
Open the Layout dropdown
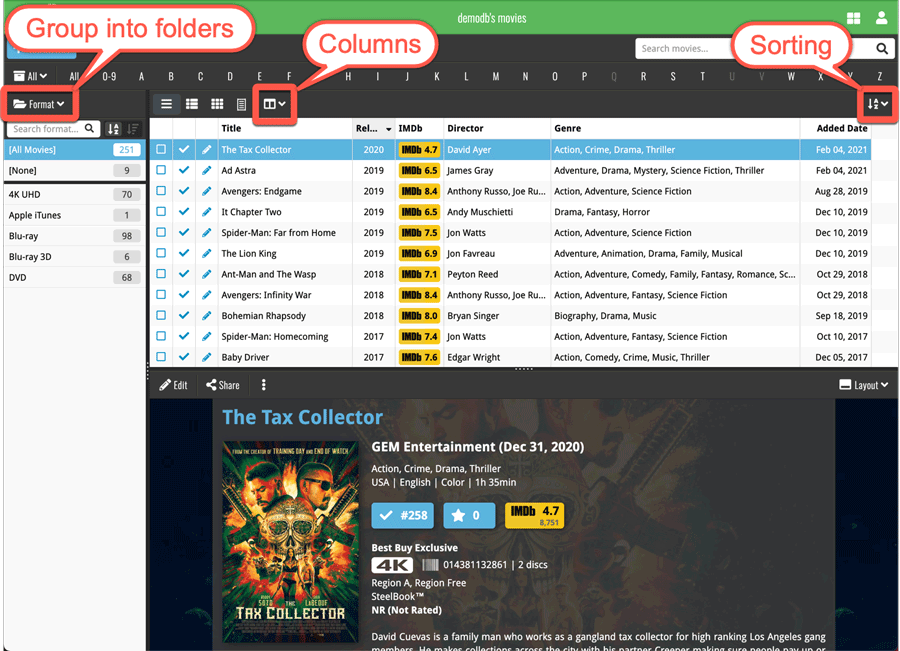tap(863, 385)
